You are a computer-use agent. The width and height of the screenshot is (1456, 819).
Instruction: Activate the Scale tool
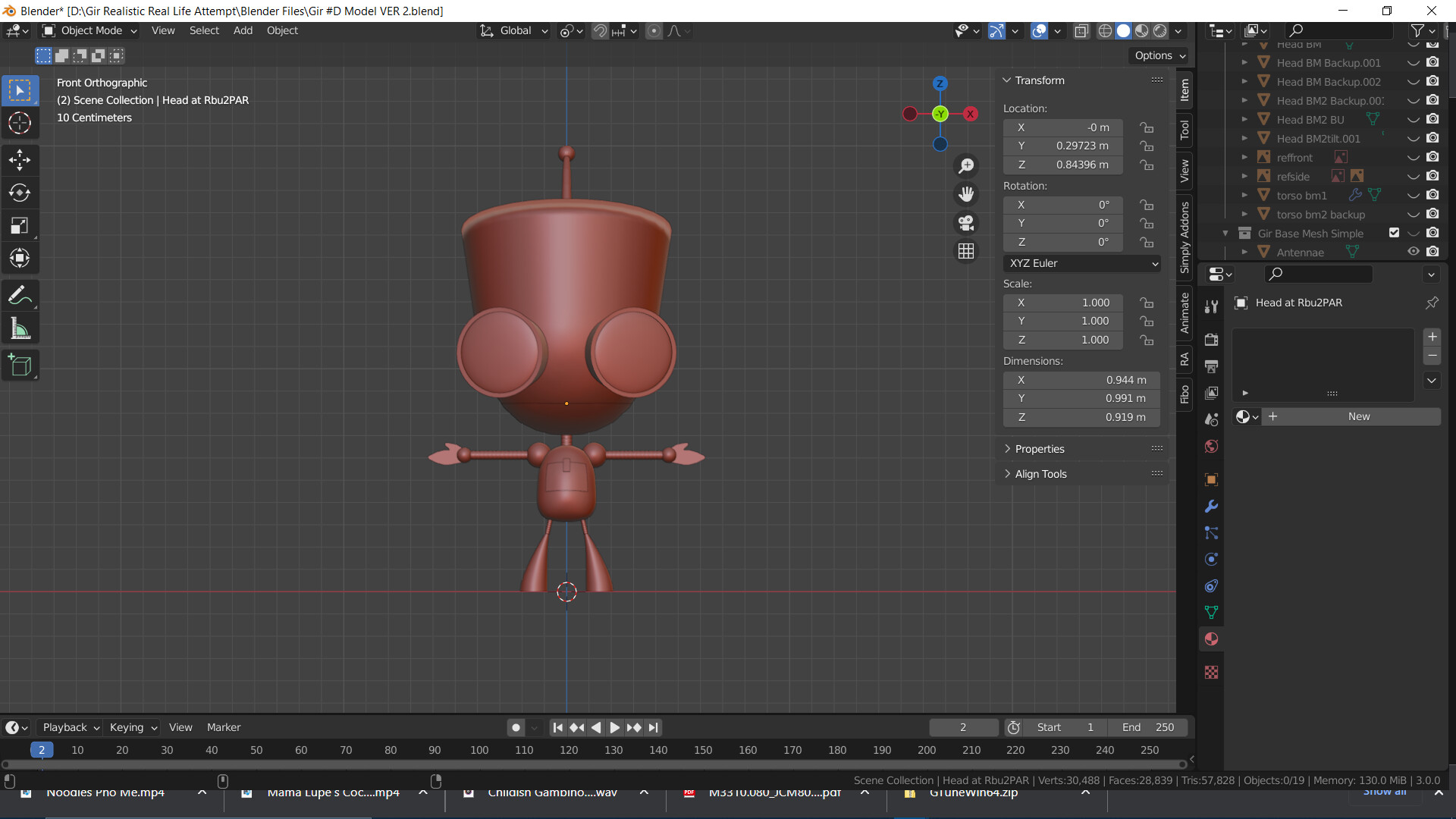(x=20, y=224)
